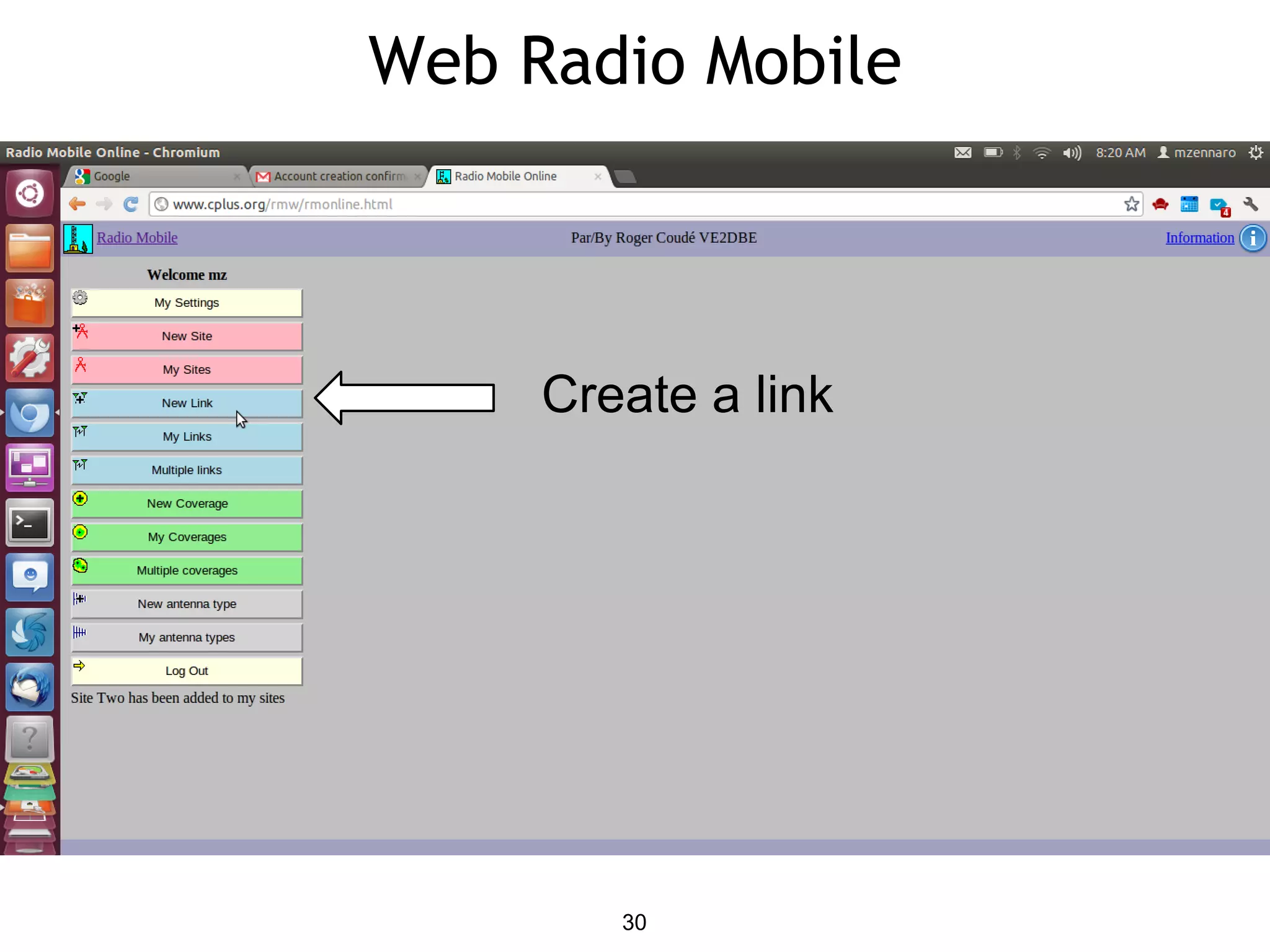Click the red couch extension icon
This screenshot has height=952, width=1270.
1160,205
